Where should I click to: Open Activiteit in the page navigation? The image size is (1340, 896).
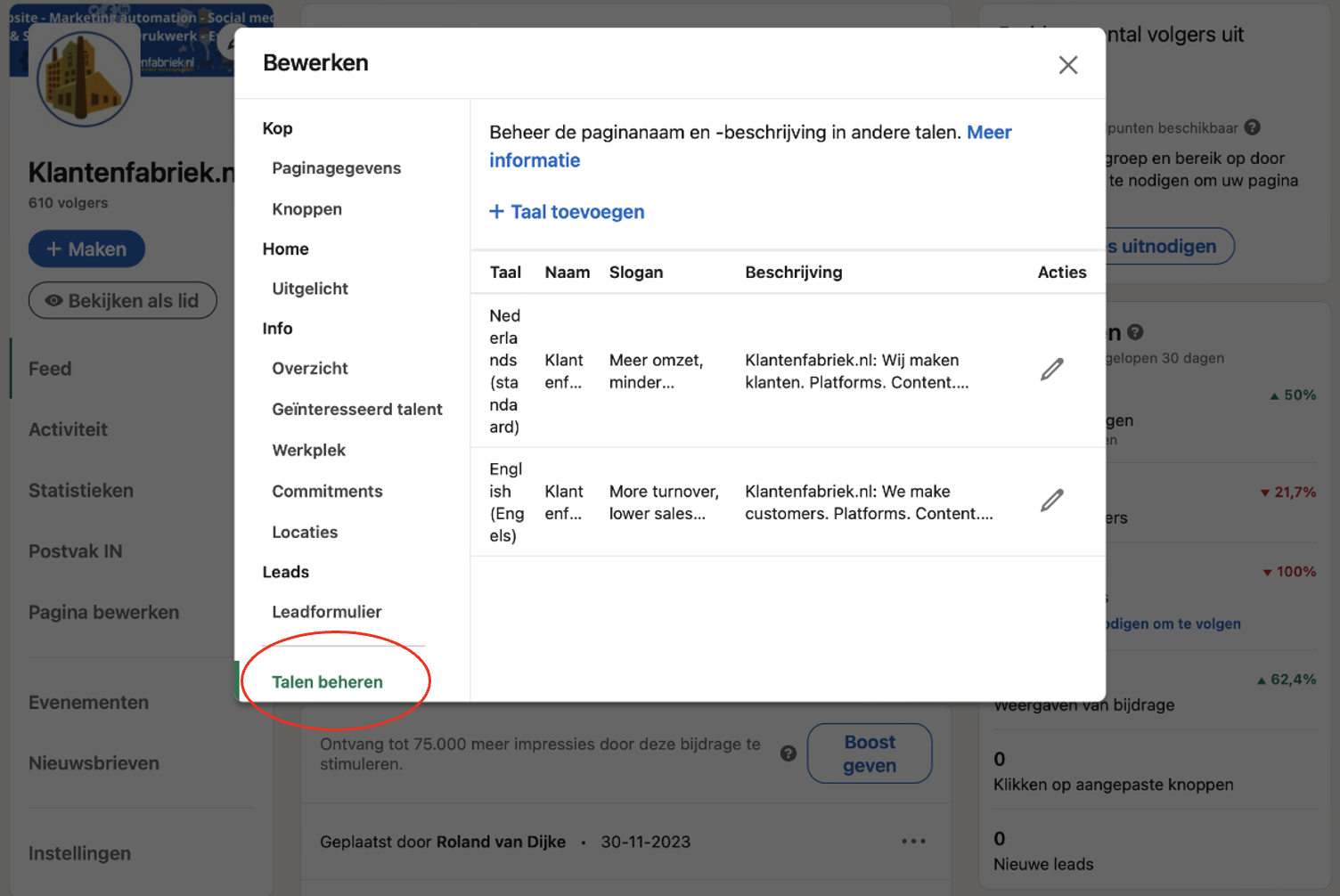click(x=68, y=429)
